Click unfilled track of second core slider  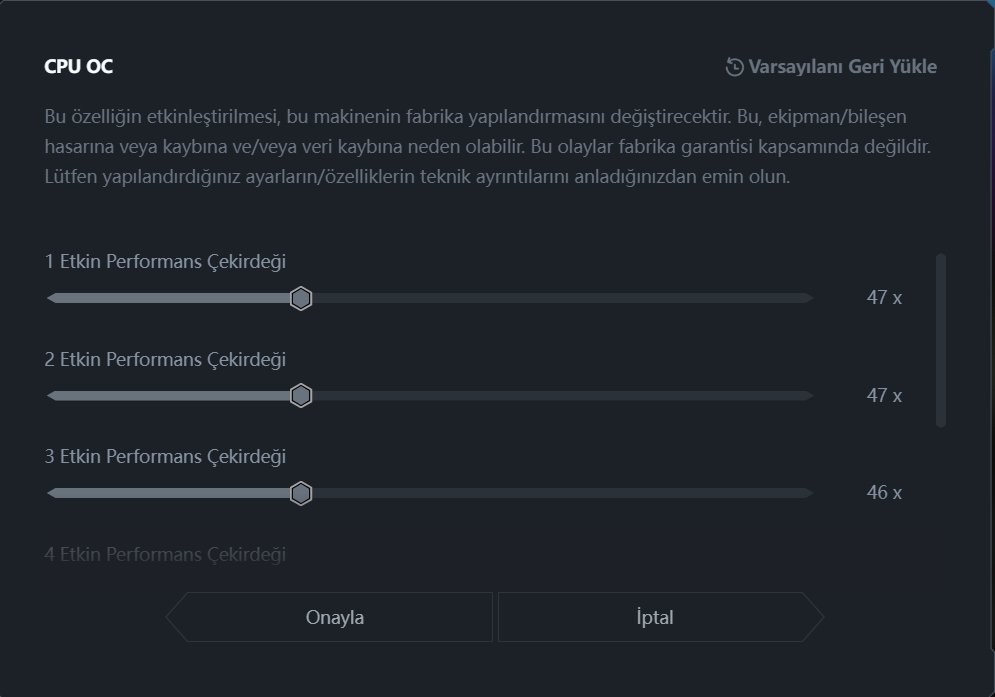coord(562,395)
